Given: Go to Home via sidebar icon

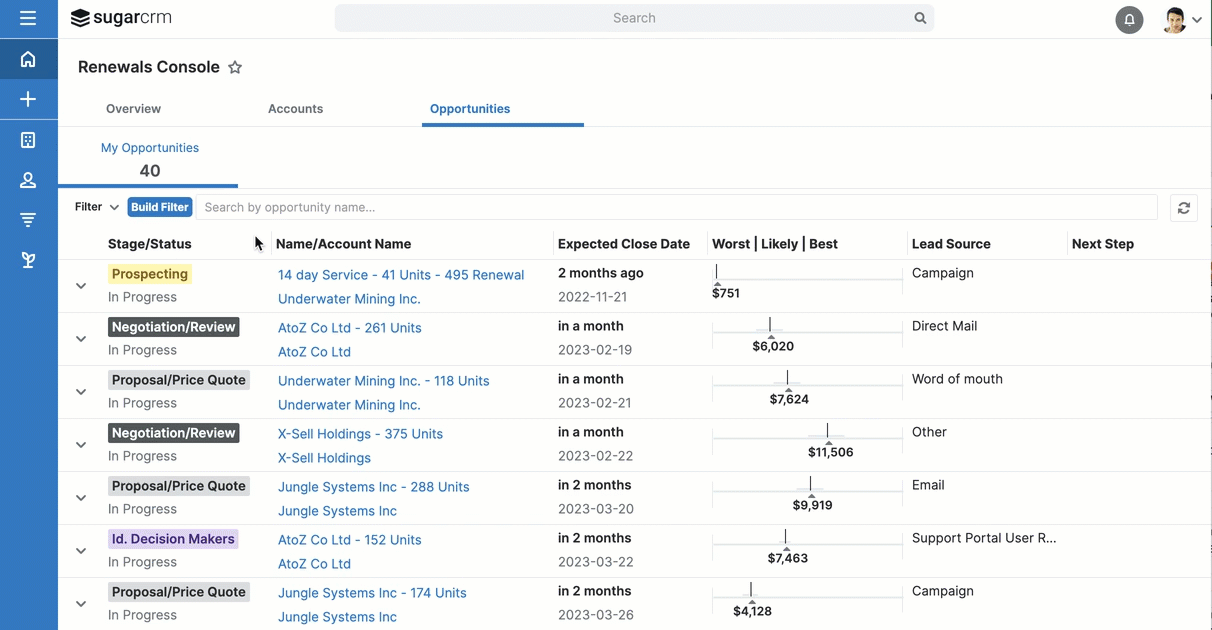Looking at the screenshot, I should [x=28, y=60].
